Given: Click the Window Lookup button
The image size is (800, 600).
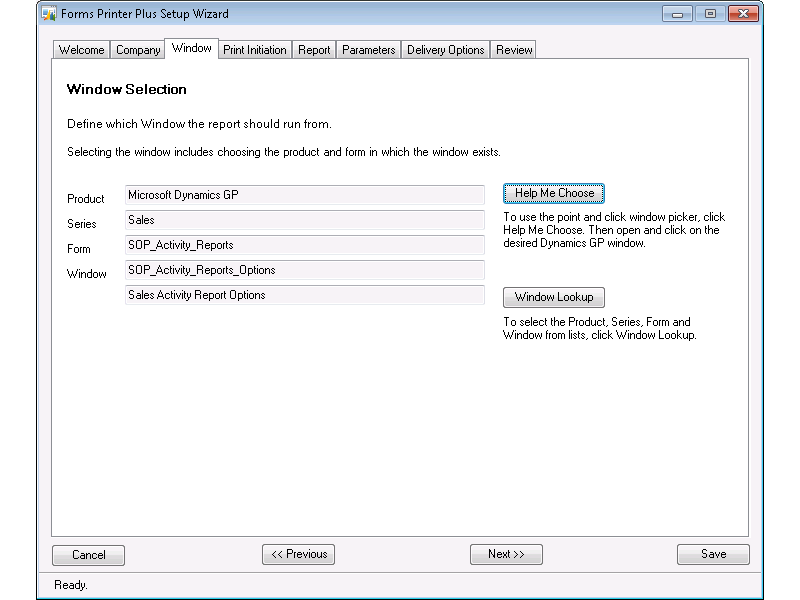Looking at the screenshot, I should pyautogui.click(x=554, y=297).
